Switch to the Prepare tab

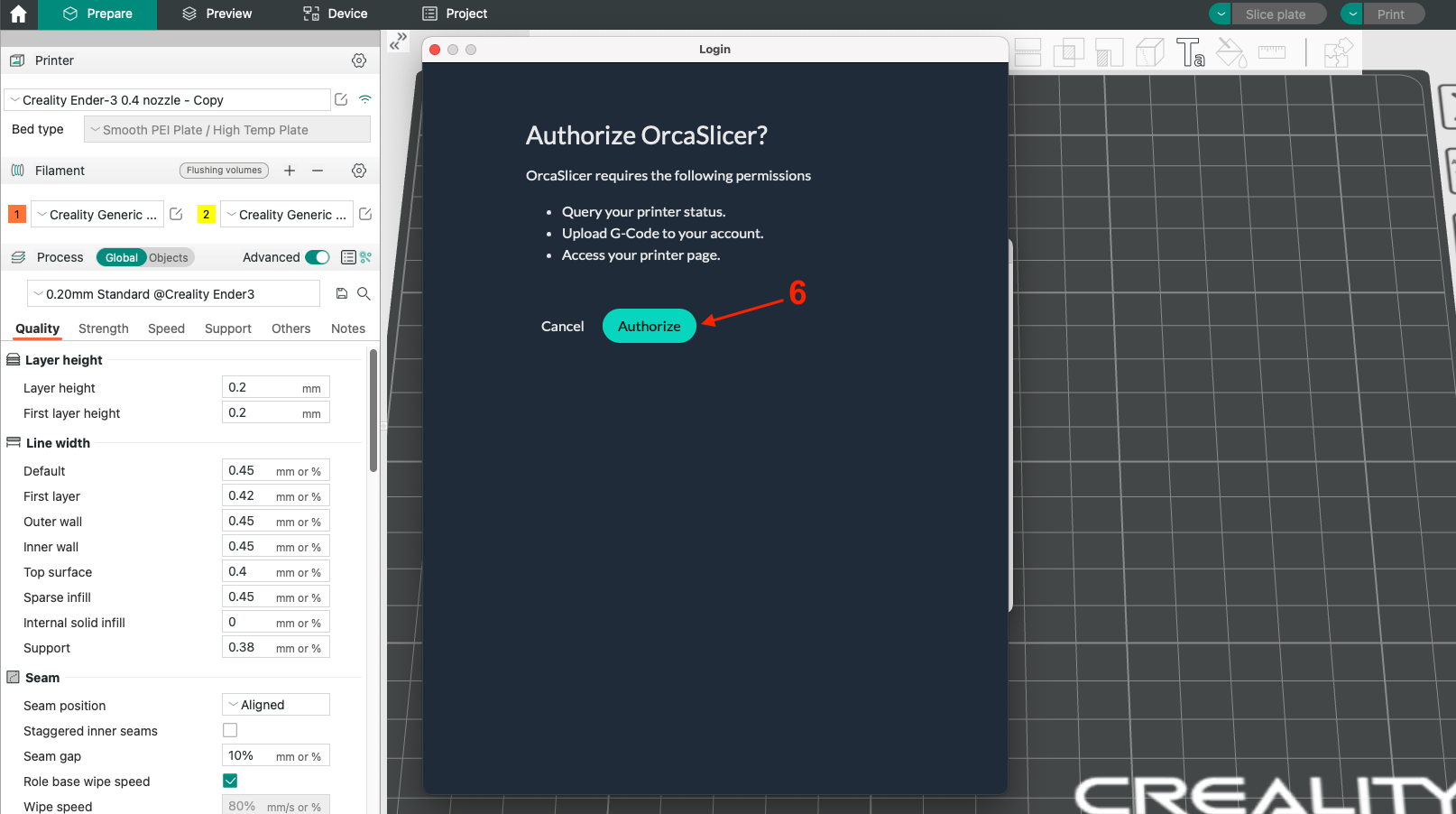(x=97, y=14)
